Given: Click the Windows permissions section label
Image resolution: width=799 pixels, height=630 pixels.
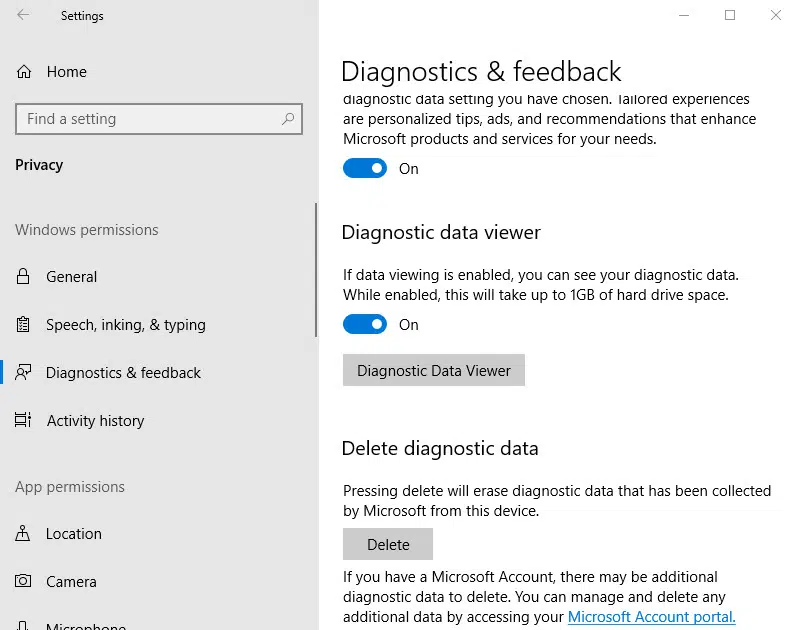Looking at the screenshot, I should pos(87,230).
